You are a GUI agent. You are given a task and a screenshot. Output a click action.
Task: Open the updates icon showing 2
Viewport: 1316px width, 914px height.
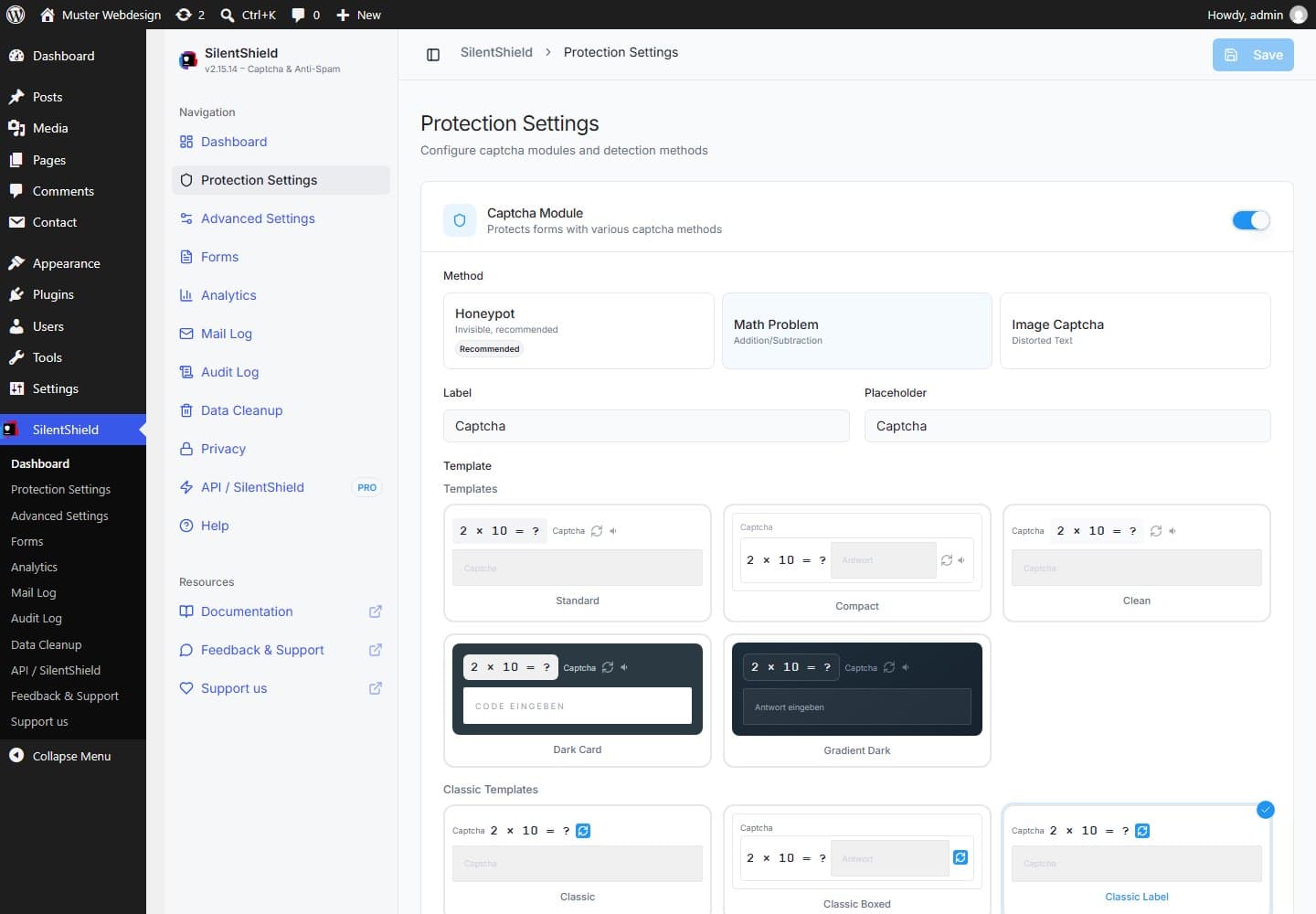pyautogui.click(x=190, y=15)
